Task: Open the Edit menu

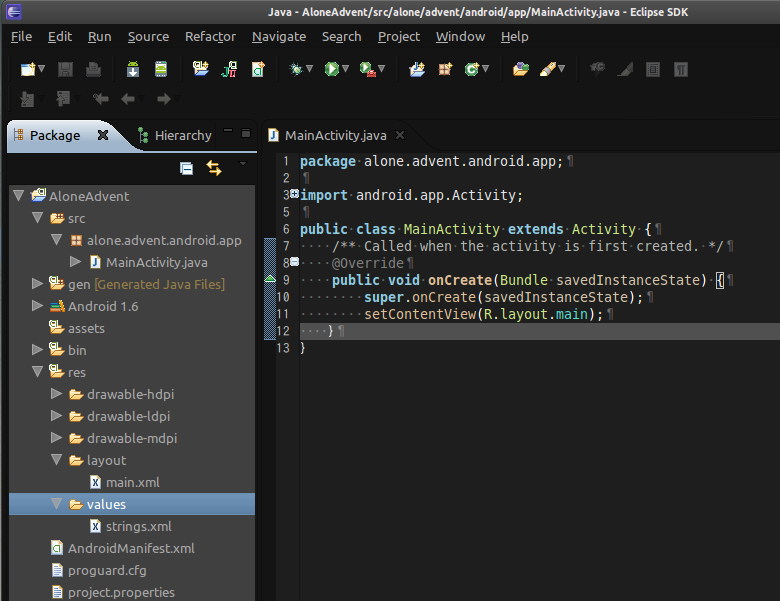Action: tap(60, 37)
